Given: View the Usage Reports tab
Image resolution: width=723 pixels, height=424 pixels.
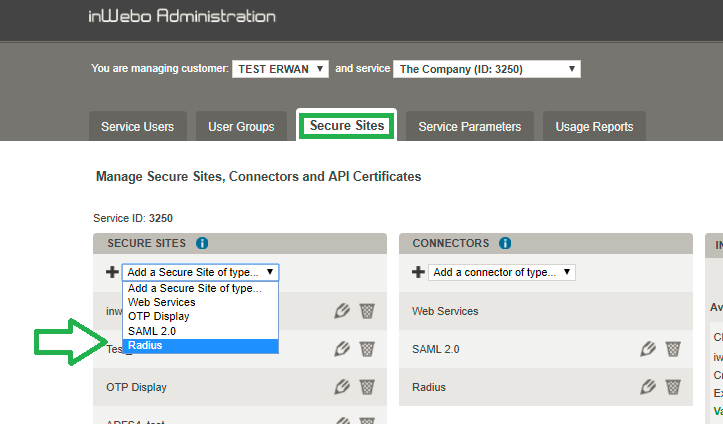Looking at the screenshot, I should pos(594,127).
